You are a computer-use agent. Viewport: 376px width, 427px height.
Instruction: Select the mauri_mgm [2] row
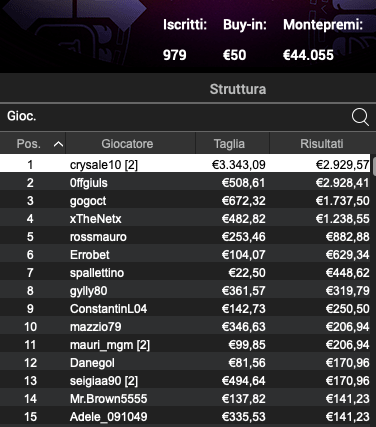[x=185, y=345]
